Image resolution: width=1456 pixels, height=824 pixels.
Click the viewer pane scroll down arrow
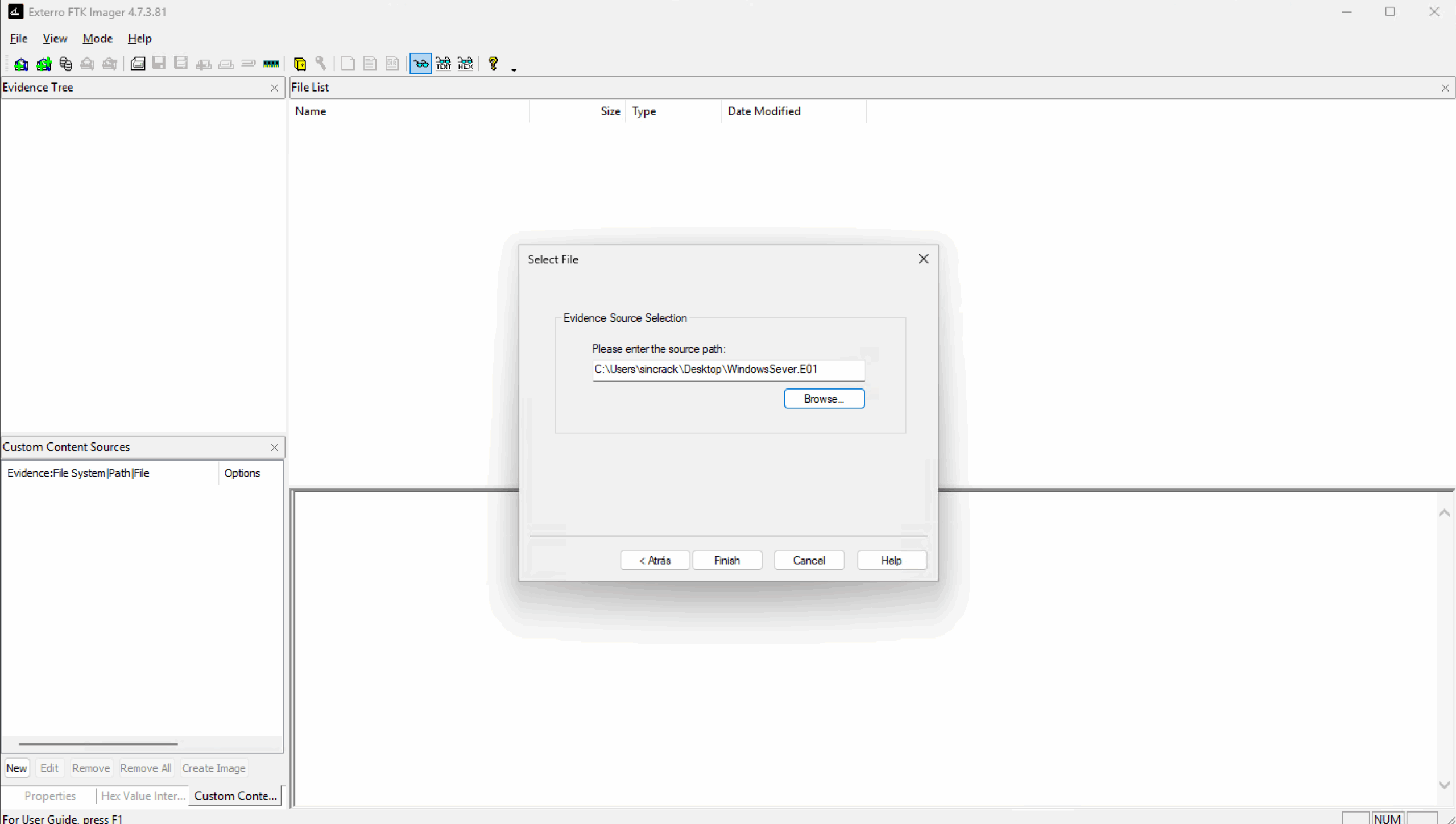pos(1444,785)
